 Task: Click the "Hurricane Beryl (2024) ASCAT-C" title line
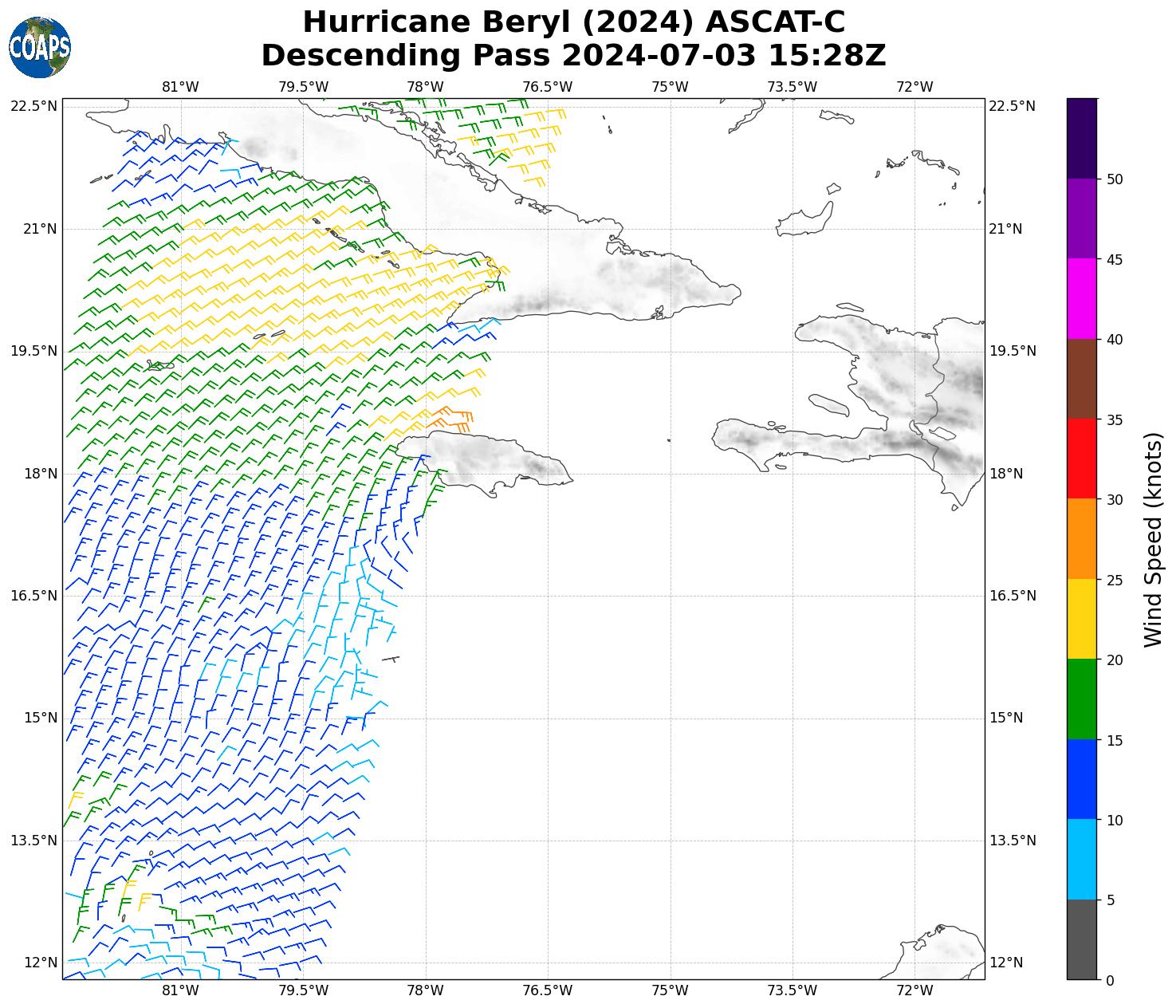[x=573, y=22]
